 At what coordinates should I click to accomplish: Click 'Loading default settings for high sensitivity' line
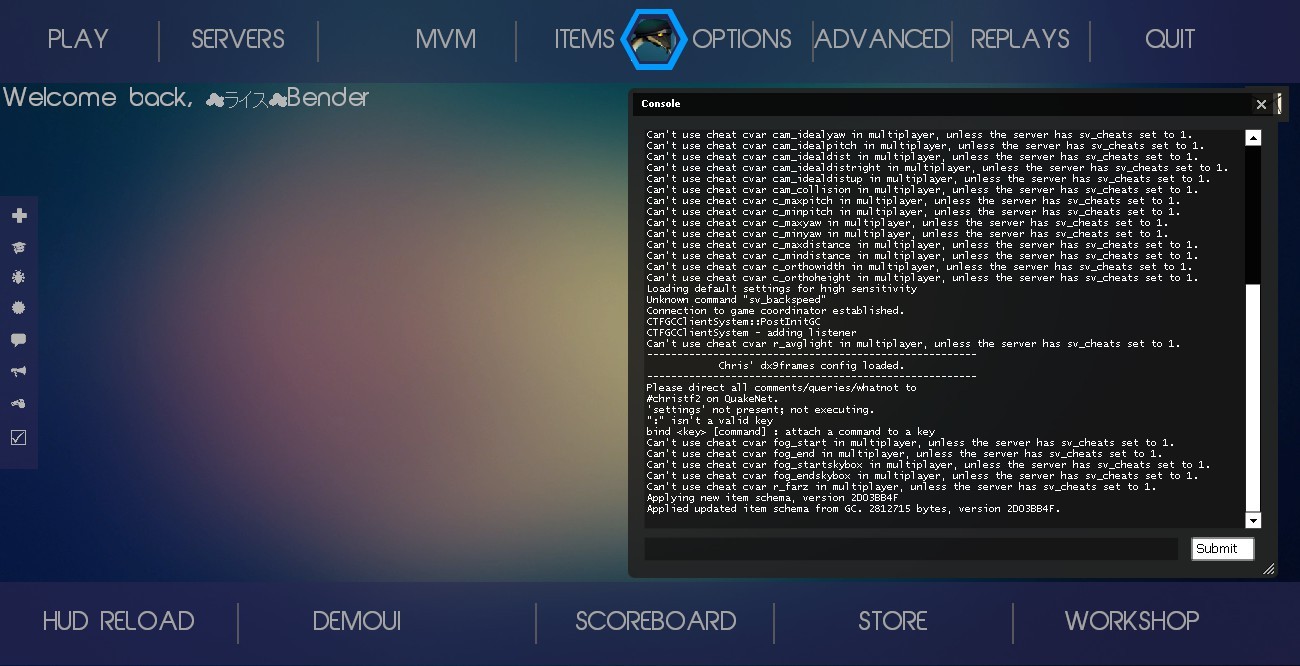coord(781,289)
